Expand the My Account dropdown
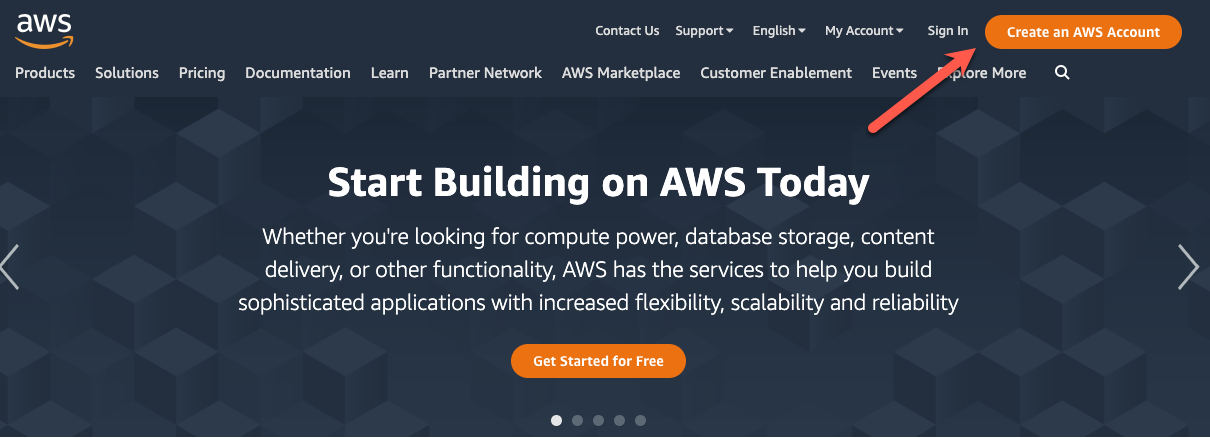 [x=864, y=31]
